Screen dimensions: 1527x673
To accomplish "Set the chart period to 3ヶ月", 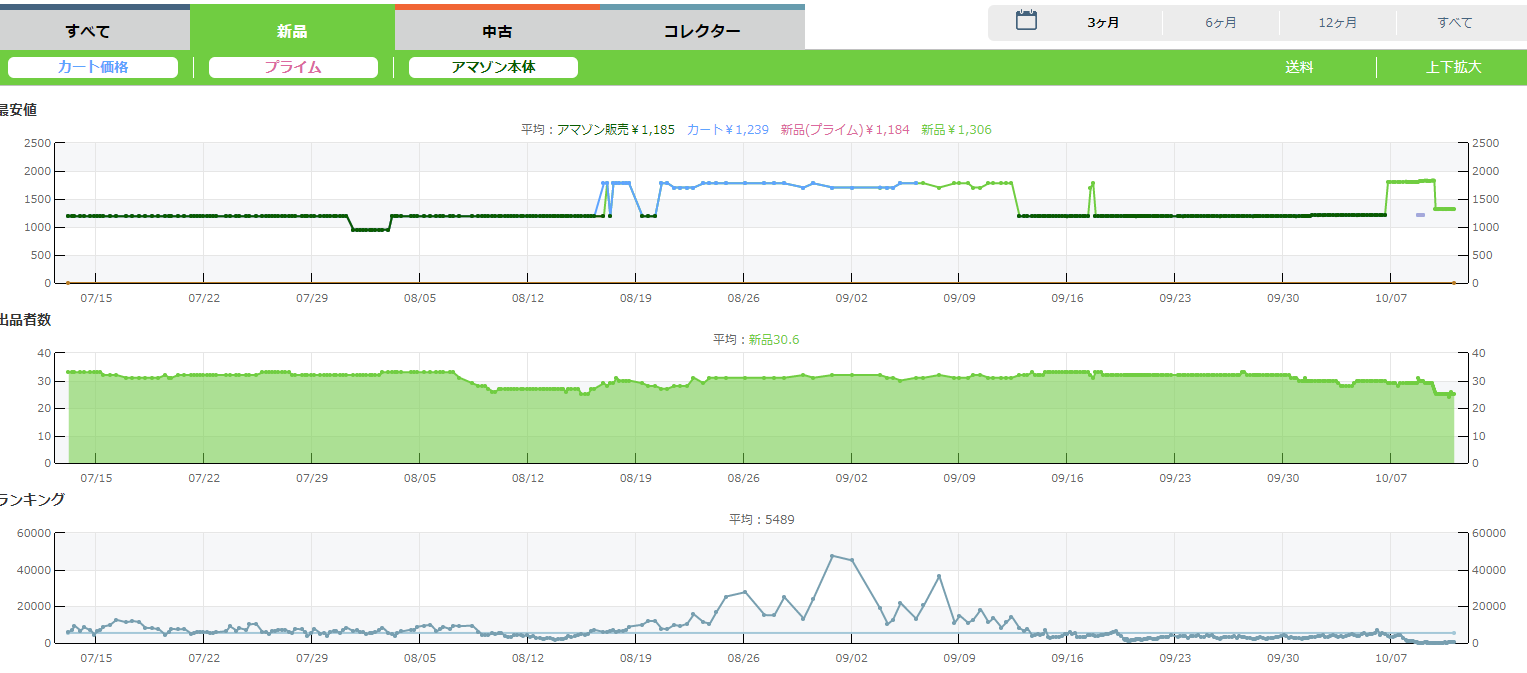I will click(x=1103, y=23).
